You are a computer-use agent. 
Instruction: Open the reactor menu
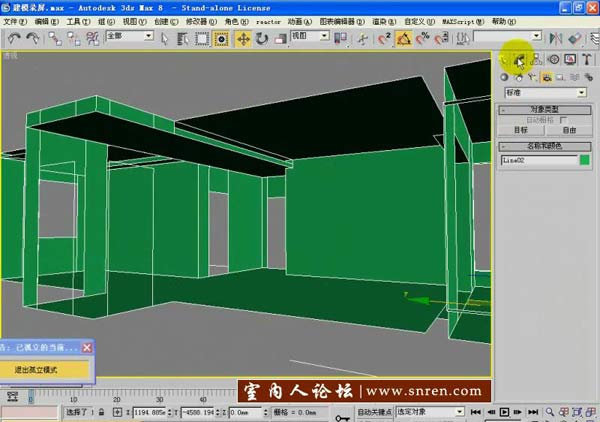(x=268, y=22)
